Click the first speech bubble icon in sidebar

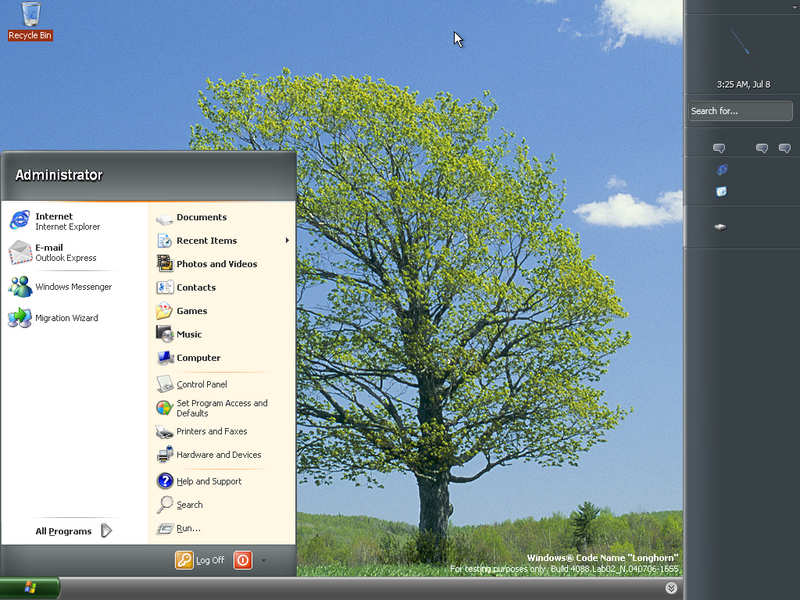coord(719,148)
